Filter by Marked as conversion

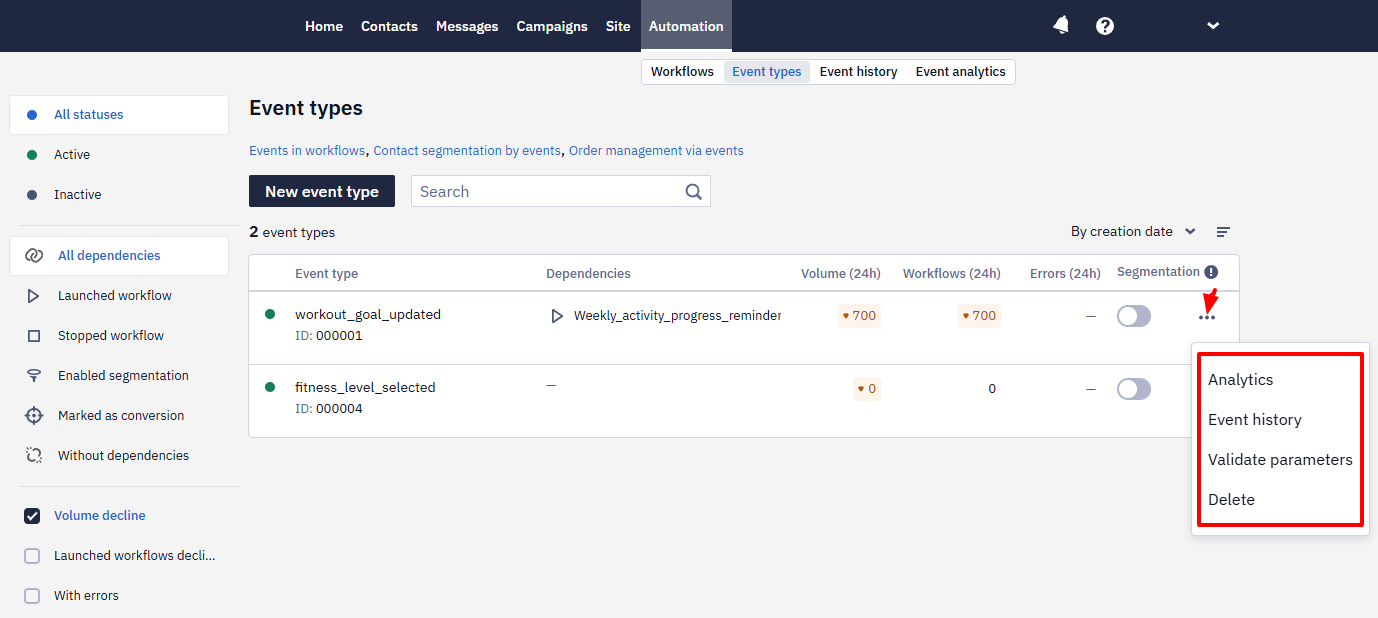pos(119,416)
